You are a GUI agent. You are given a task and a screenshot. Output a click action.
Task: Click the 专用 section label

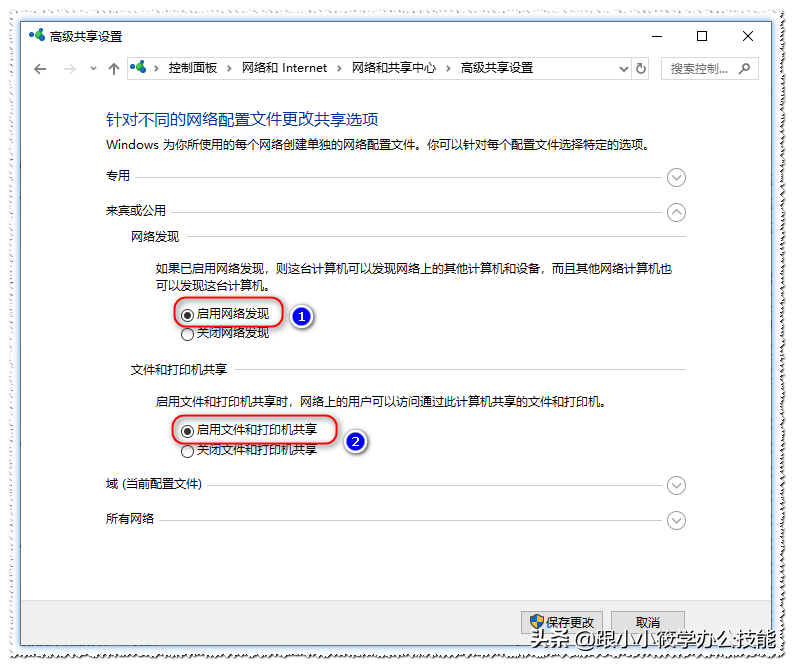pos(118,176)
